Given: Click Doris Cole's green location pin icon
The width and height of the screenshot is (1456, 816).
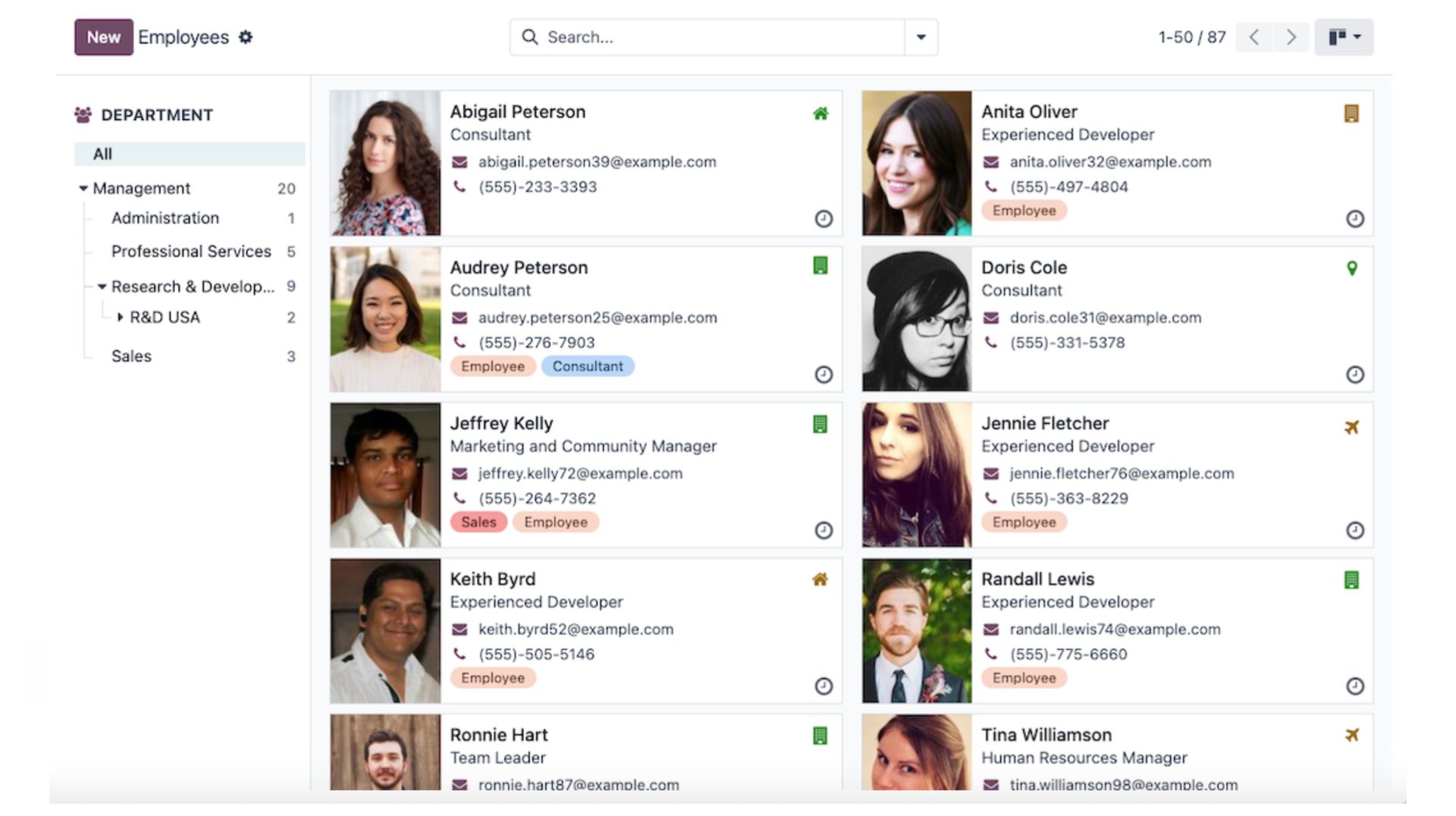Looking at the screenshot, I should tap(1351, 268).
